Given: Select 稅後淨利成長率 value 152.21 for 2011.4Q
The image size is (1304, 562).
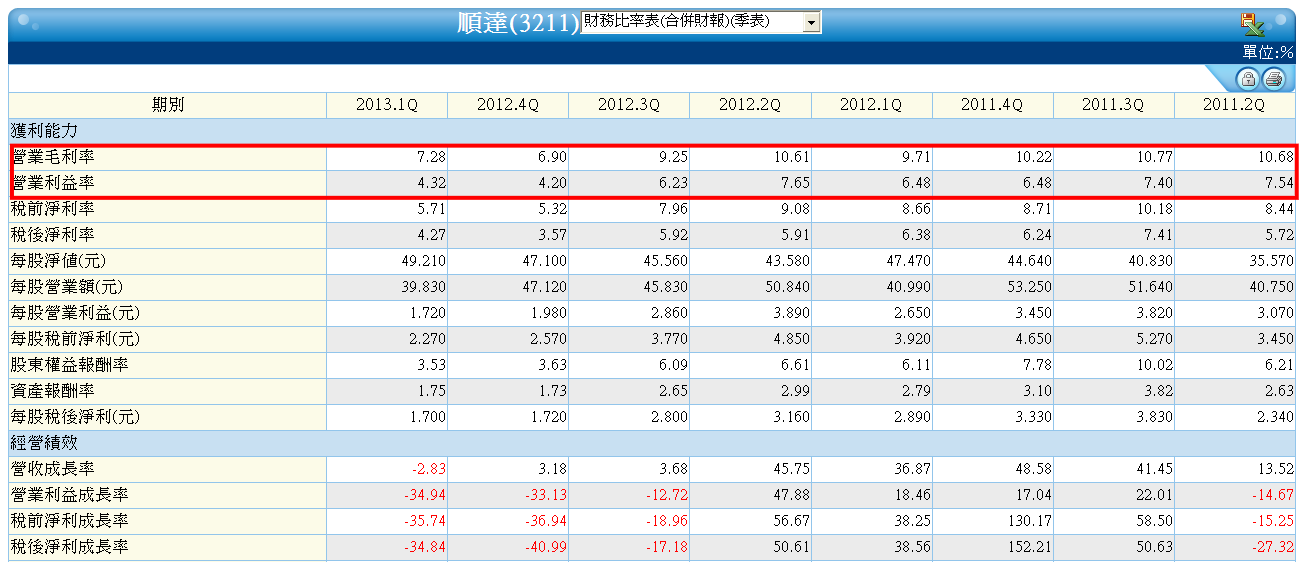Looking at the screenshot, I should (x=1028, y=547).
